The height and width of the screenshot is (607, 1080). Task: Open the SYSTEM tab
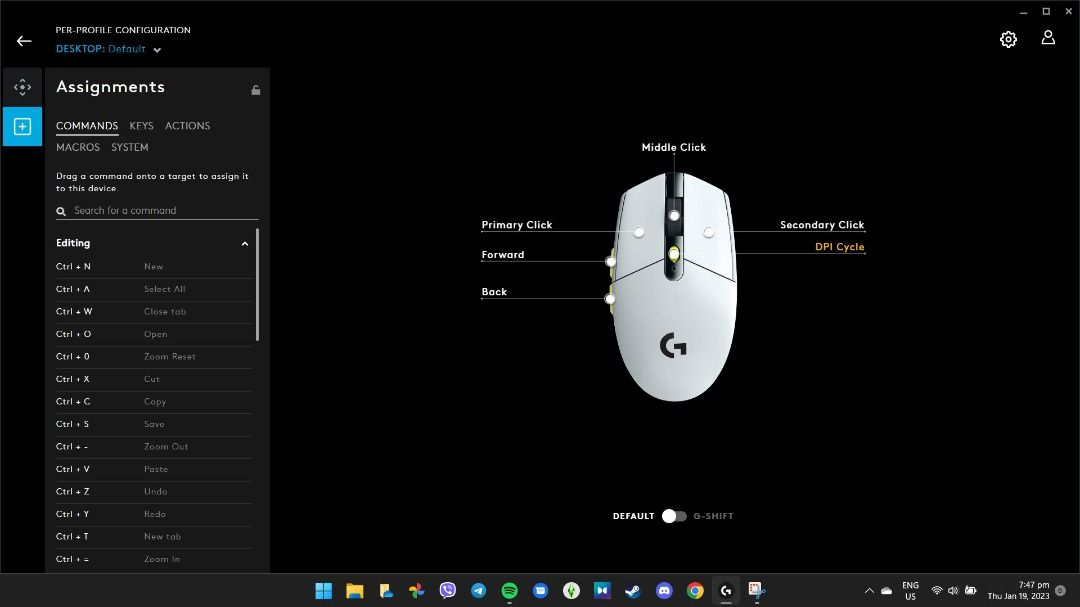(x=129, y=147)
